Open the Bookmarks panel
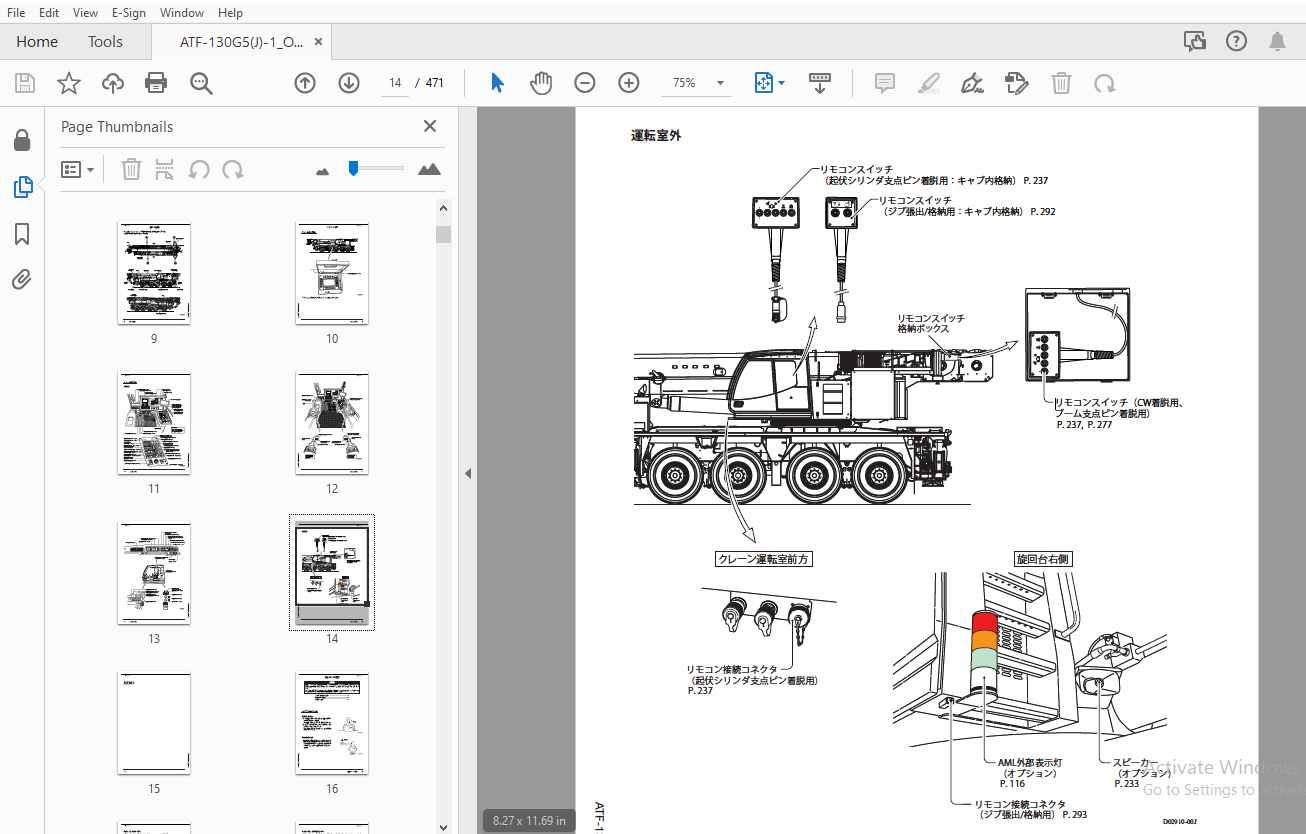This screenshot has height=834, width=1306. (22, 234)
